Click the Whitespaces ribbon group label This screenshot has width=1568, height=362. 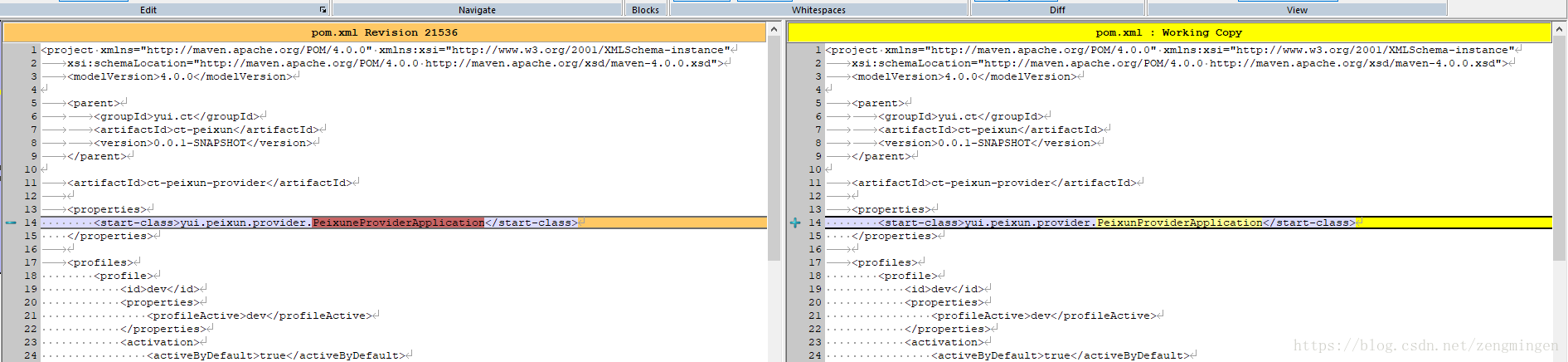click(x=818, y=10)
